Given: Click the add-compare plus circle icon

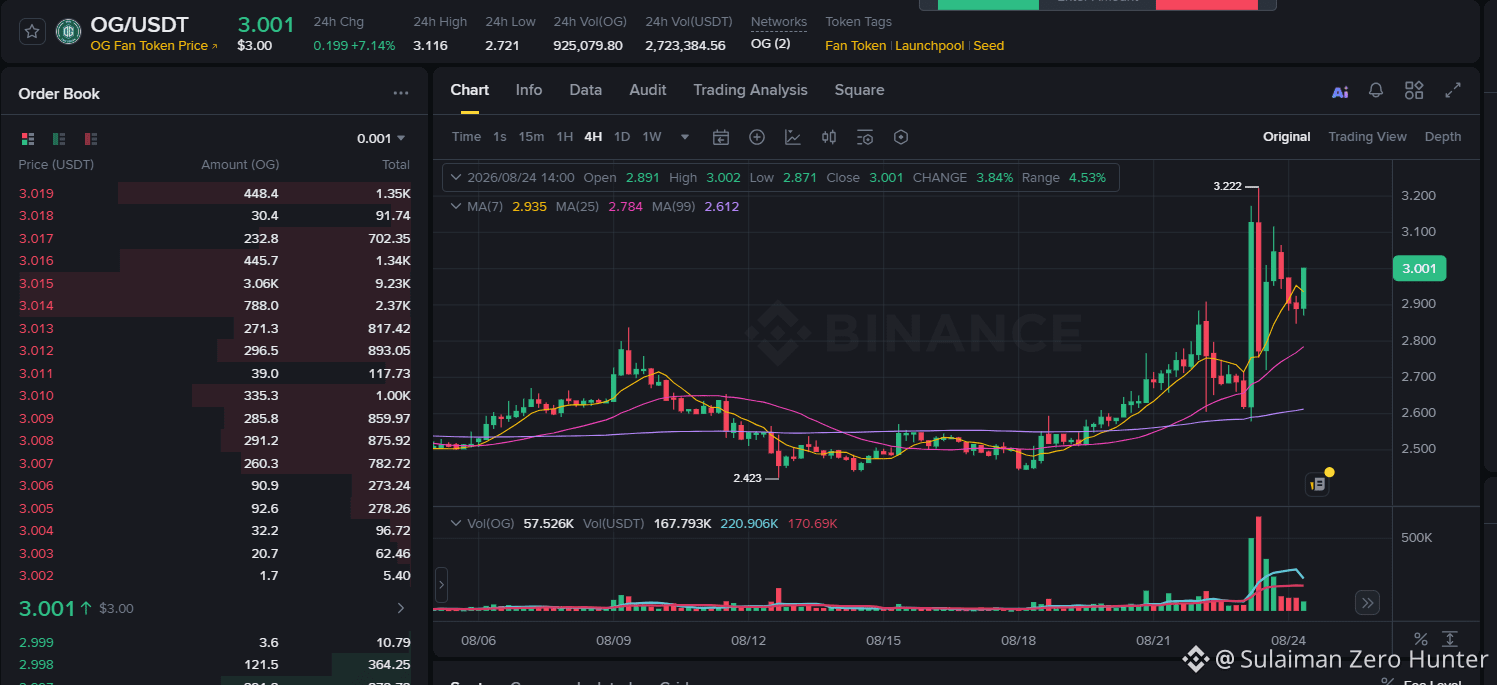Looking at the screenshot, I should point(757,137).
